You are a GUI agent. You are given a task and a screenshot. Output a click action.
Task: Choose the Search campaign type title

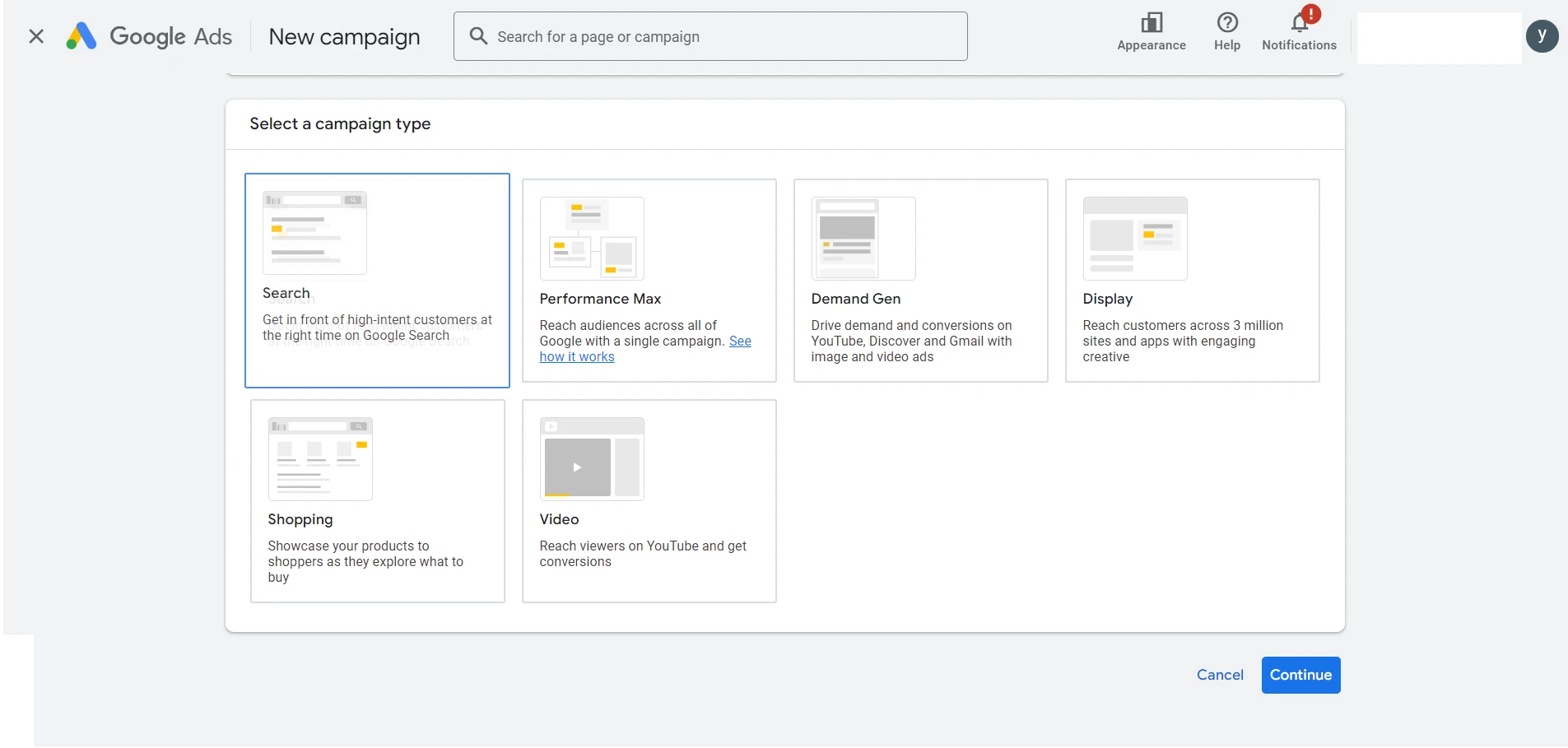pyautogui.click(x=286, y=293)
